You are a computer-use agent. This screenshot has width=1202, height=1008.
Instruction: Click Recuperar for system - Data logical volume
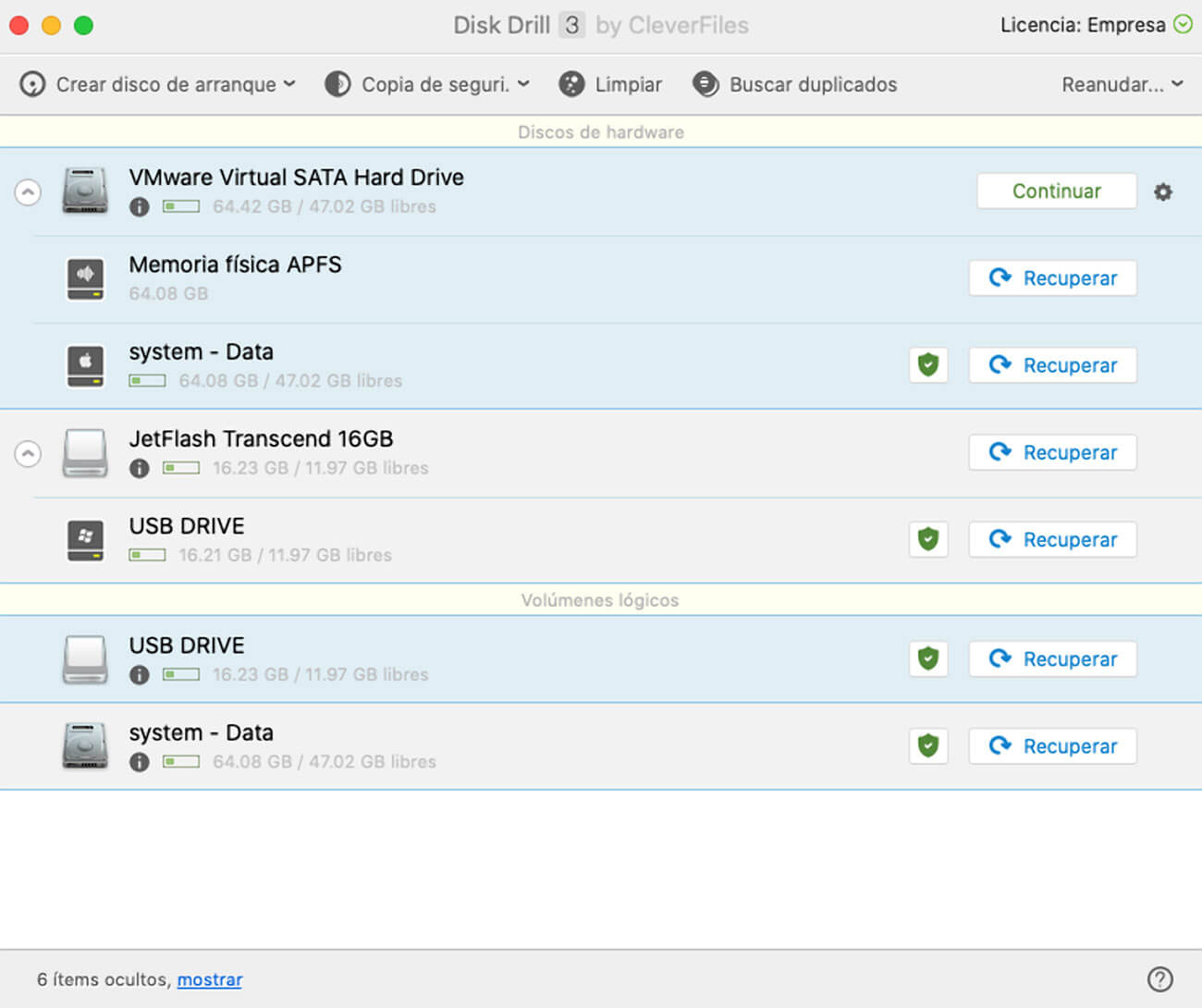(x=1052, y=745)
